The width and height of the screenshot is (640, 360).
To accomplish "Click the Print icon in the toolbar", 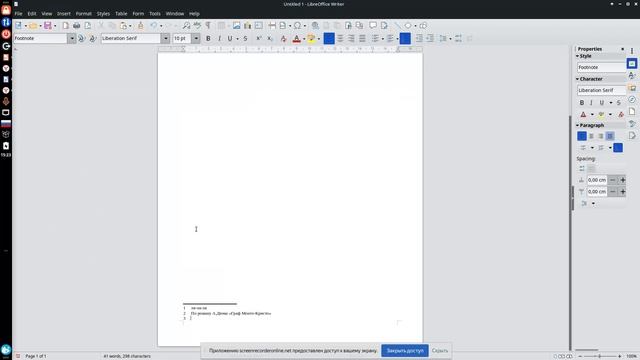I will 76,26.
